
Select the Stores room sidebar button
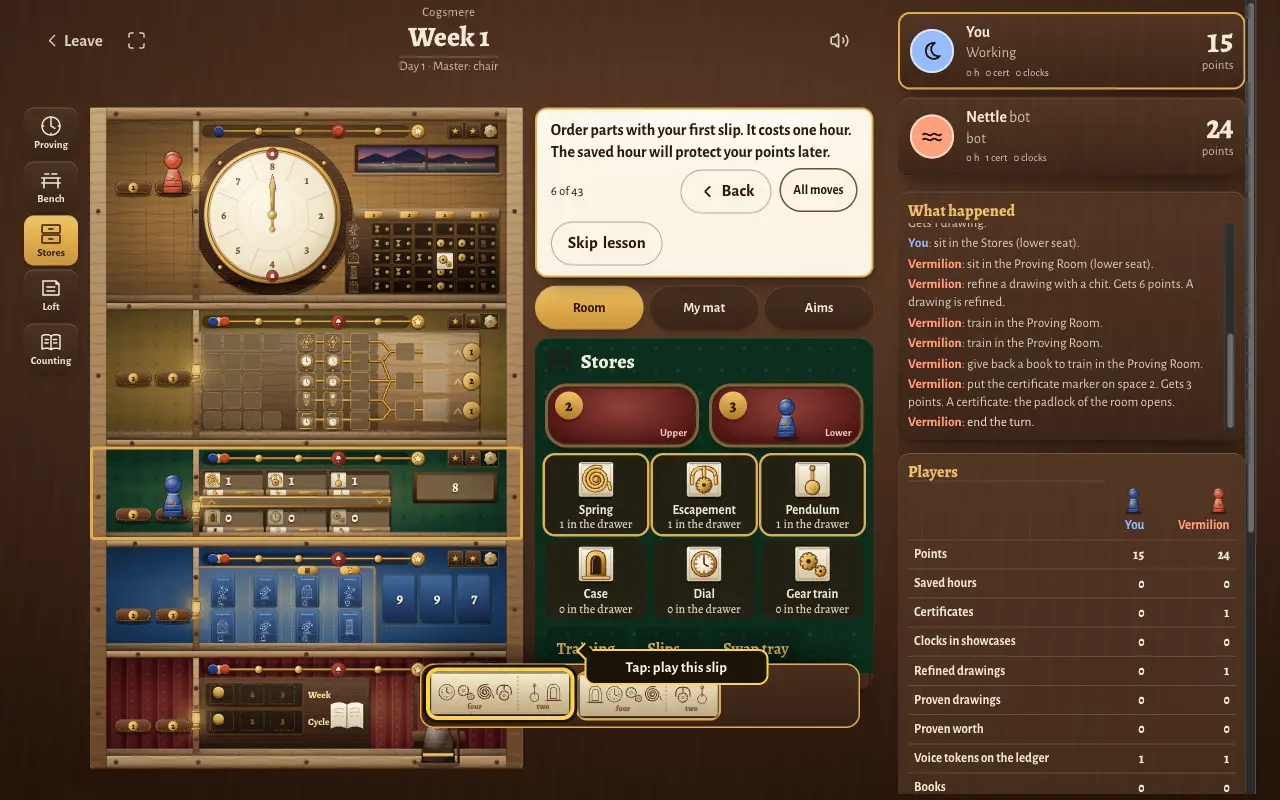(51, 241)
